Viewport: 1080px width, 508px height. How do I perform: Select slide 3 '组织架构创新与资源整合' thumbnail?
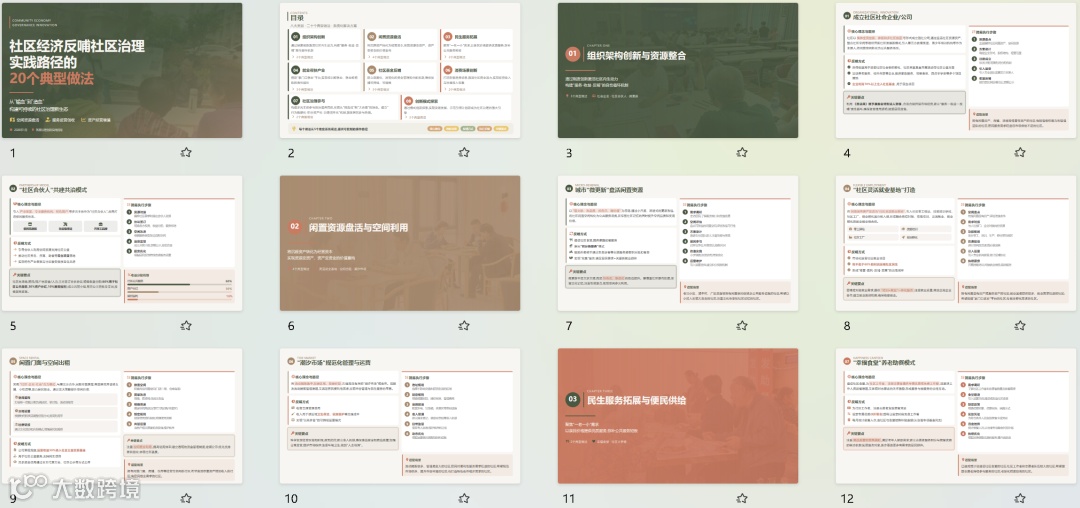pyautogui.click(x=678, y=70)
